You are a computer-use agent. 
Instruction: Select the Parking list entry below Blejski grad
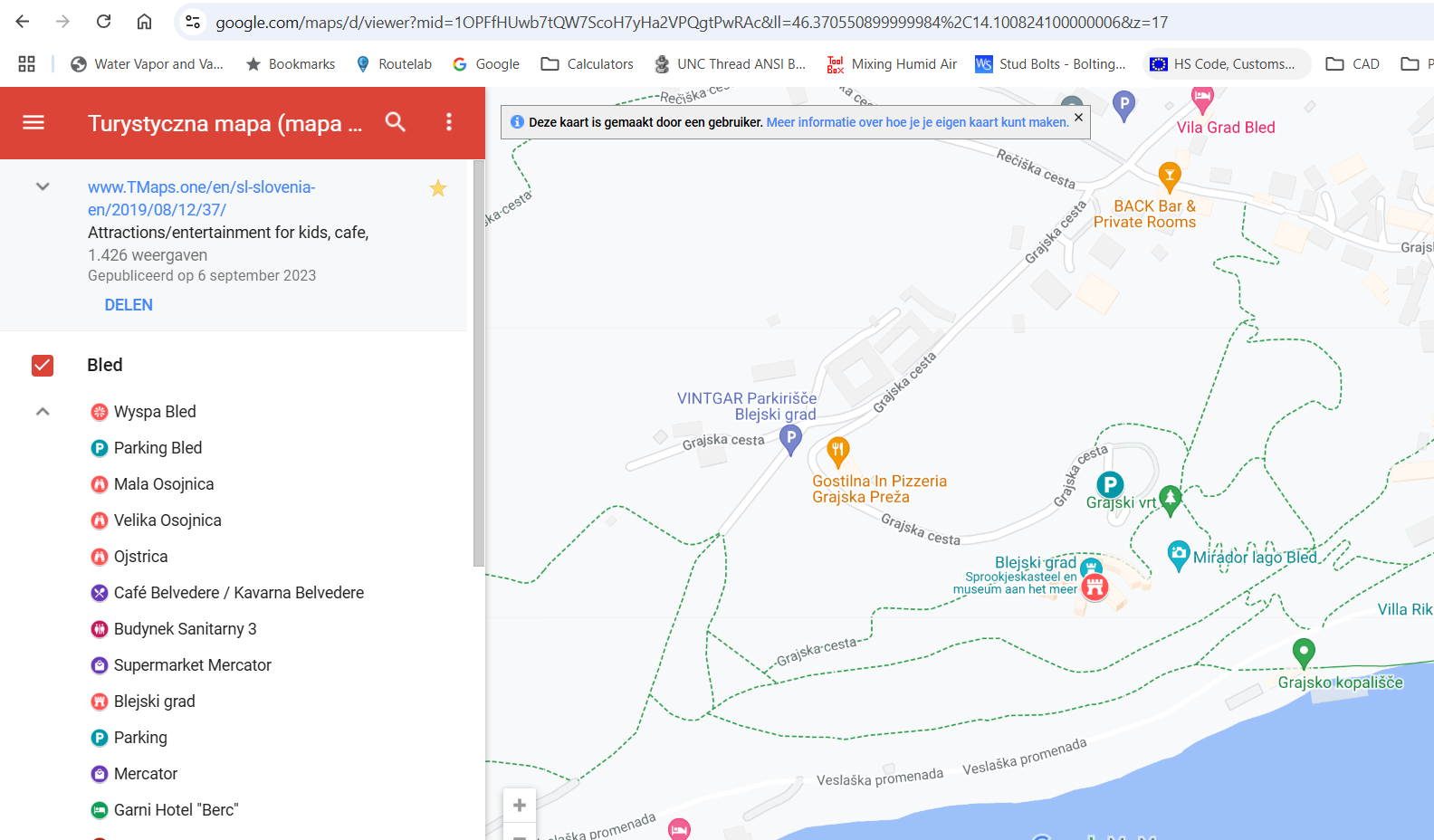point(140,738)
